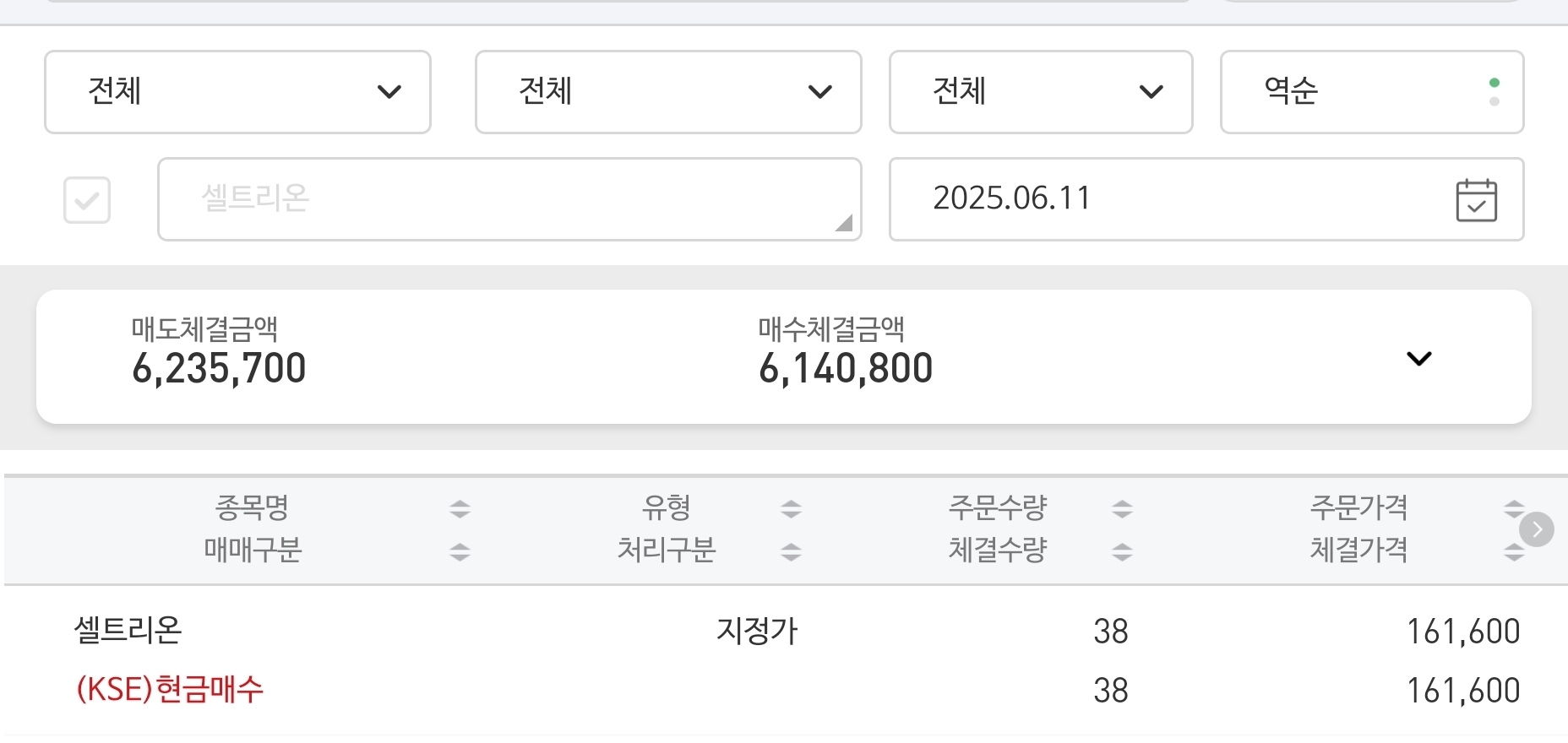Sort by 유형 arrow icon
The height and width of the screenshot is (743, 1568).
click(791, 508)
